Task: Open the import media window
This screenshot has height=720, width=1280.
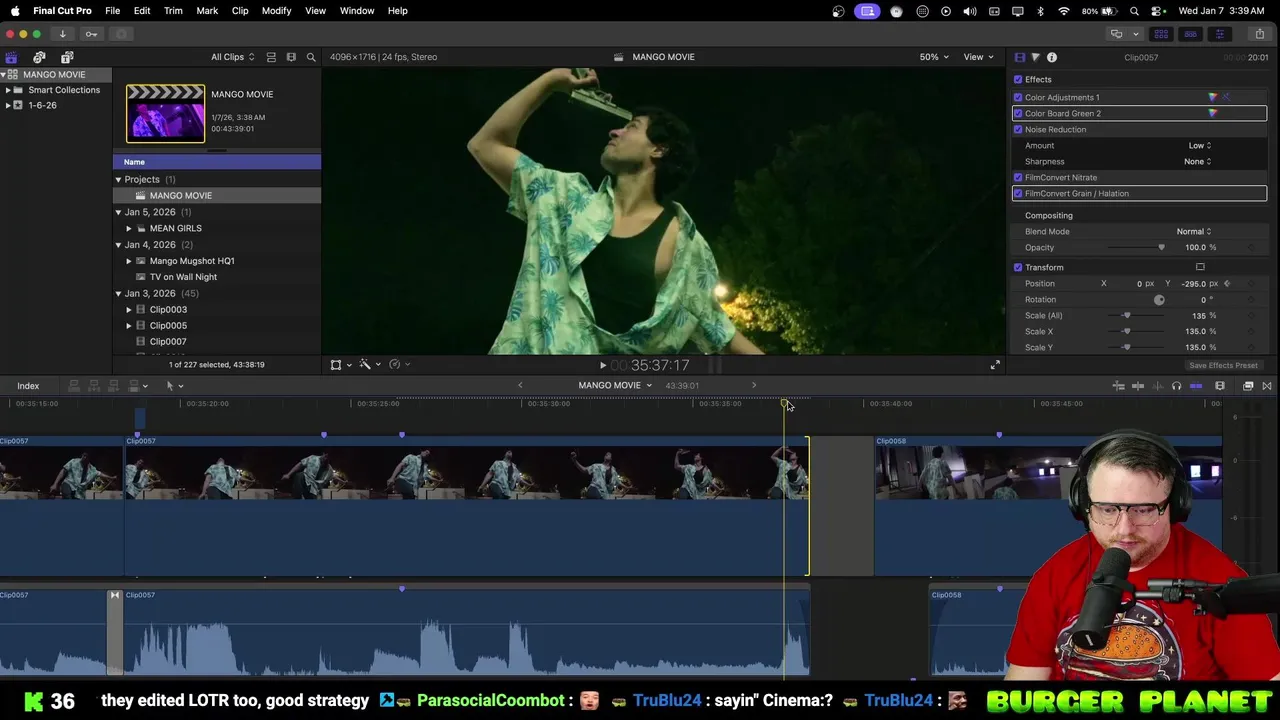Action: point(62,34)
